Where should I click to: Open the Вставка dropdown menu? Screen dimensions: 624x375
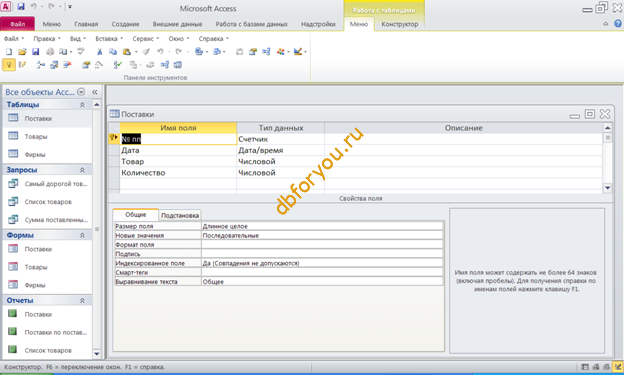point(109,39)
